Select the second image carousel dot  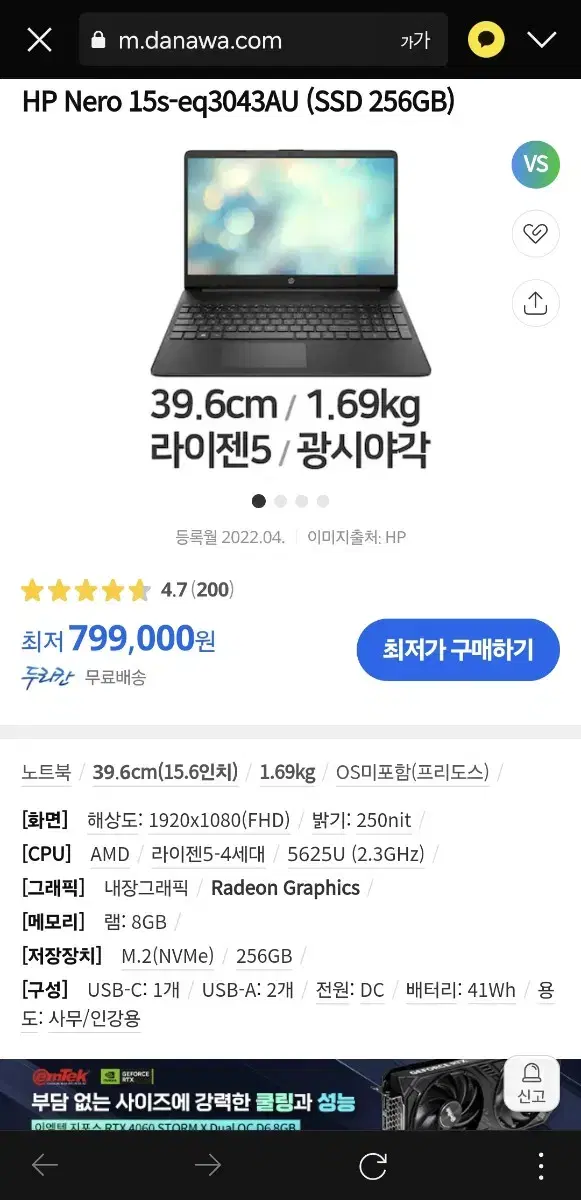pyautogui.click(x=280, y=501)
